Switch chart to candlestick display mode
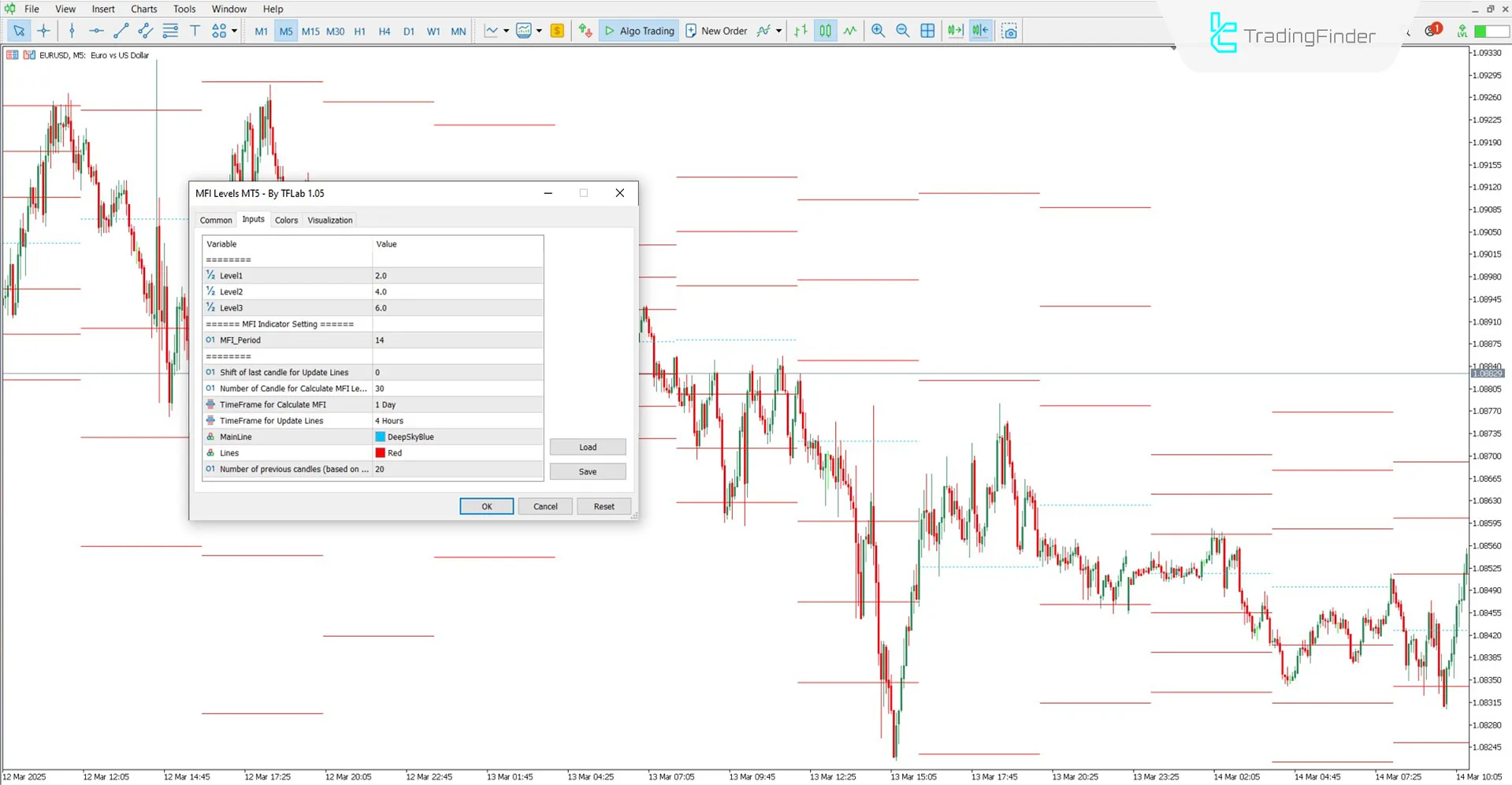Viewport: 1512px width, 785px height. pyautogui.click(x=825, y=31)
